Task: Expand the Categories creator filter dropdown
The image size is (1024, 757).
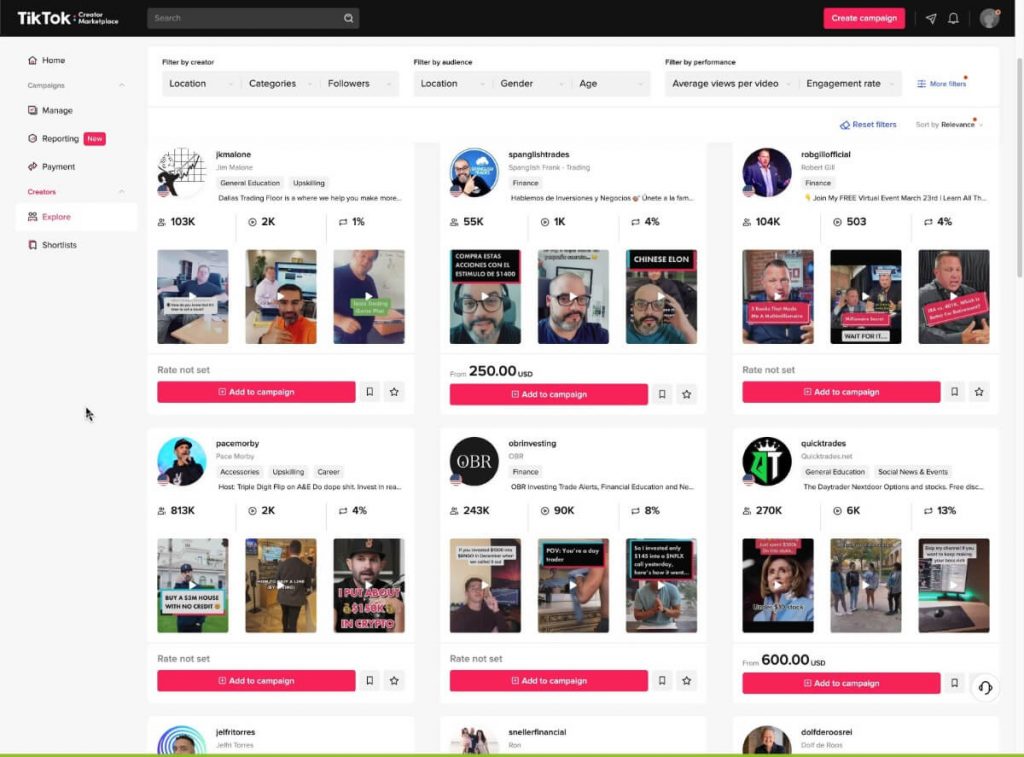Action: pos(279,84)
